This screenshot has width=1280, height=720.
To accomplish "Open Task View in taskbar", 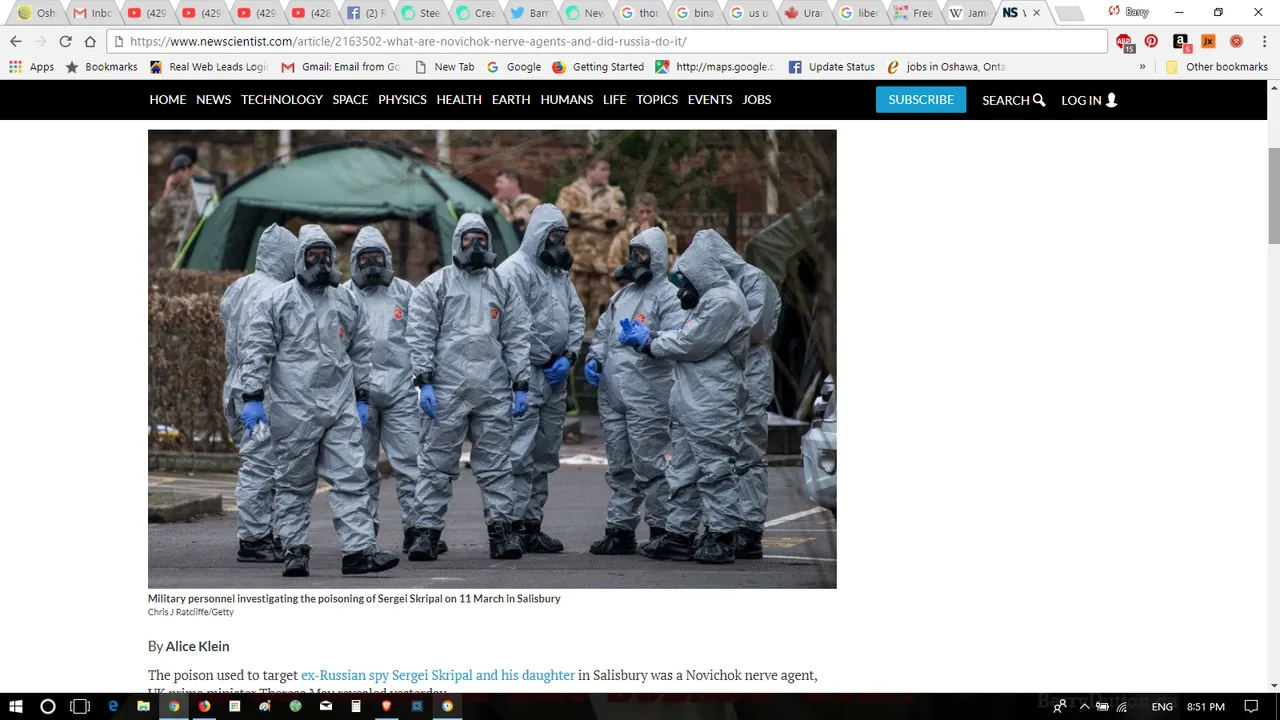I will (80, 706).
